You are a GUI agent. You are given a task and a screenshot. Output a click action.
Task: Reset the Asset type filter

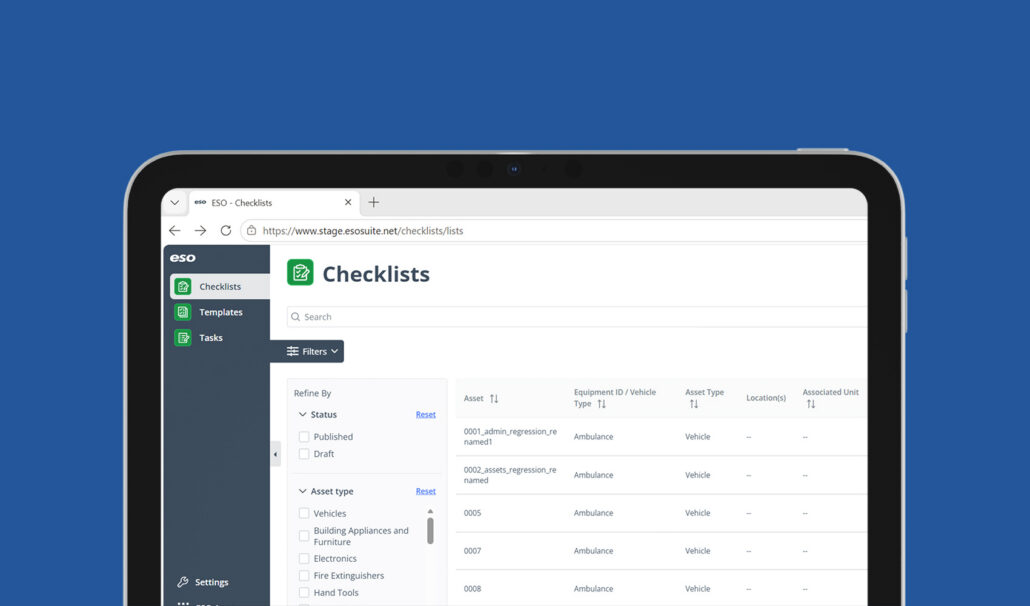click(426, 491)
